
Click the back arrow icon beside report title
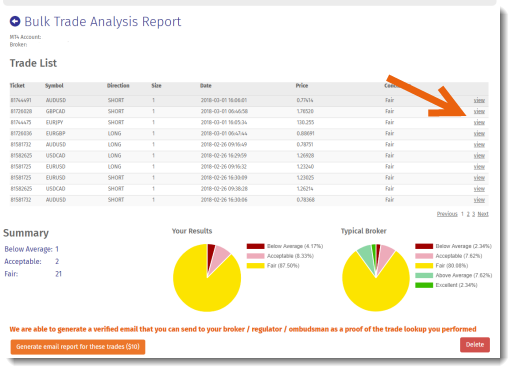pyautogui.click(x=15, y=21)
